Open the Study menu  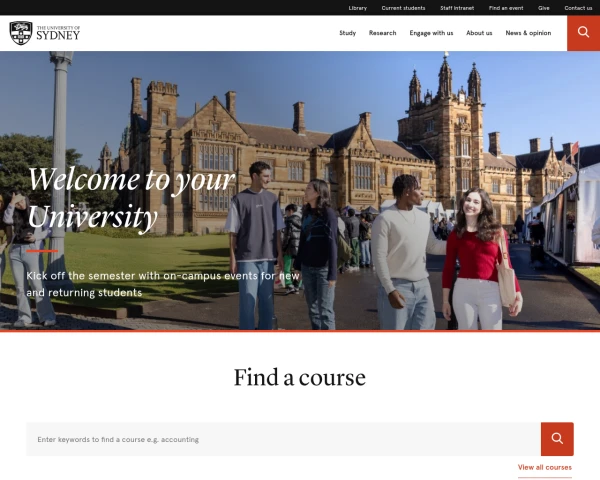pyautogui.click(x=347, y=33)
